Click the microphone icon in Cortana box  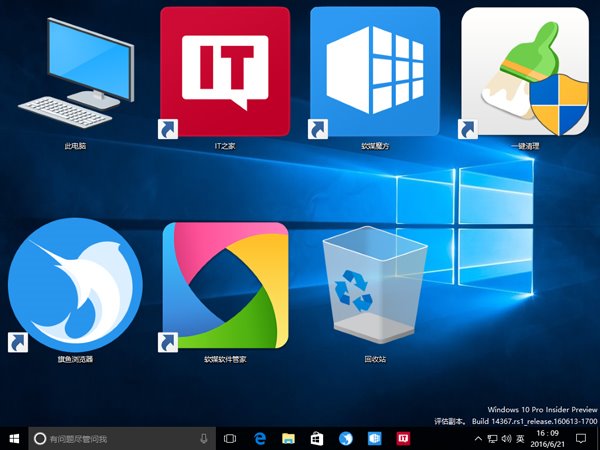coord(204,438)
